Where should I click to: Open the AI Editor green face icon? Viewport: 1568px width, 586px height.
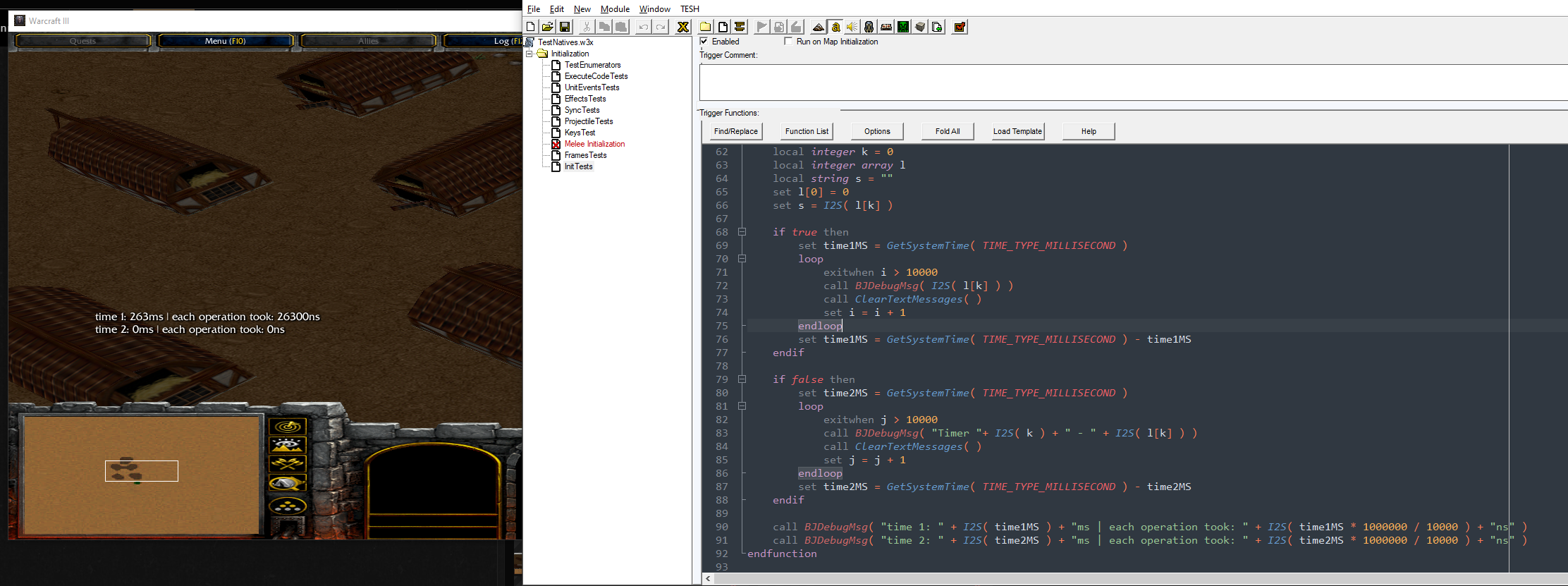(x=903, y=27)
